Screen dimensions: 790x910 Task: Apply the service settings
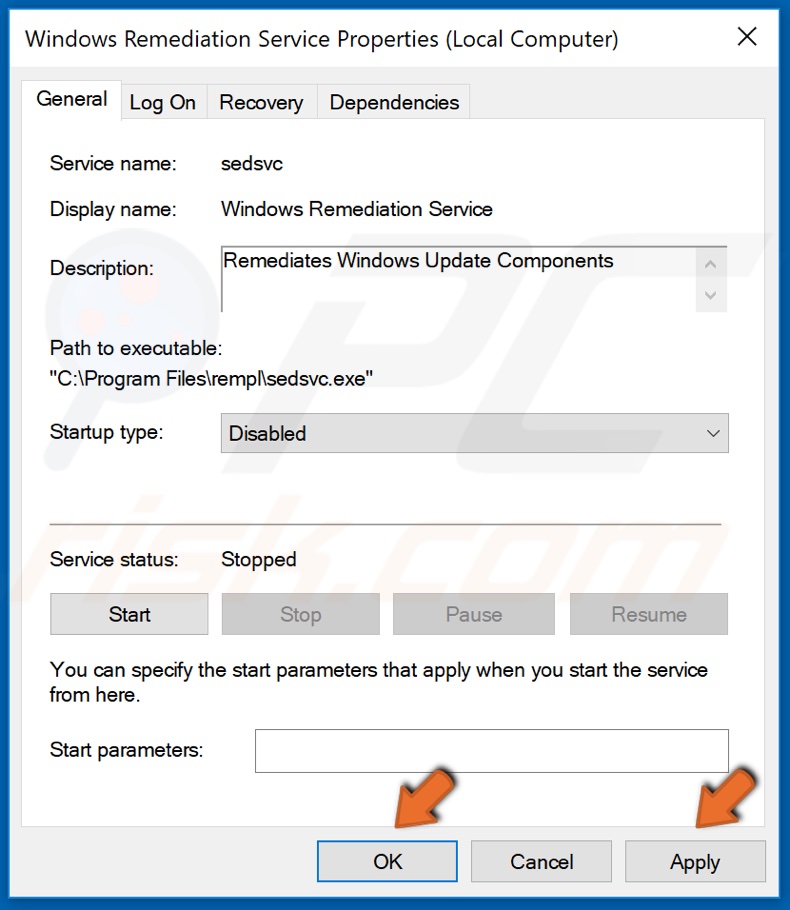695,862
